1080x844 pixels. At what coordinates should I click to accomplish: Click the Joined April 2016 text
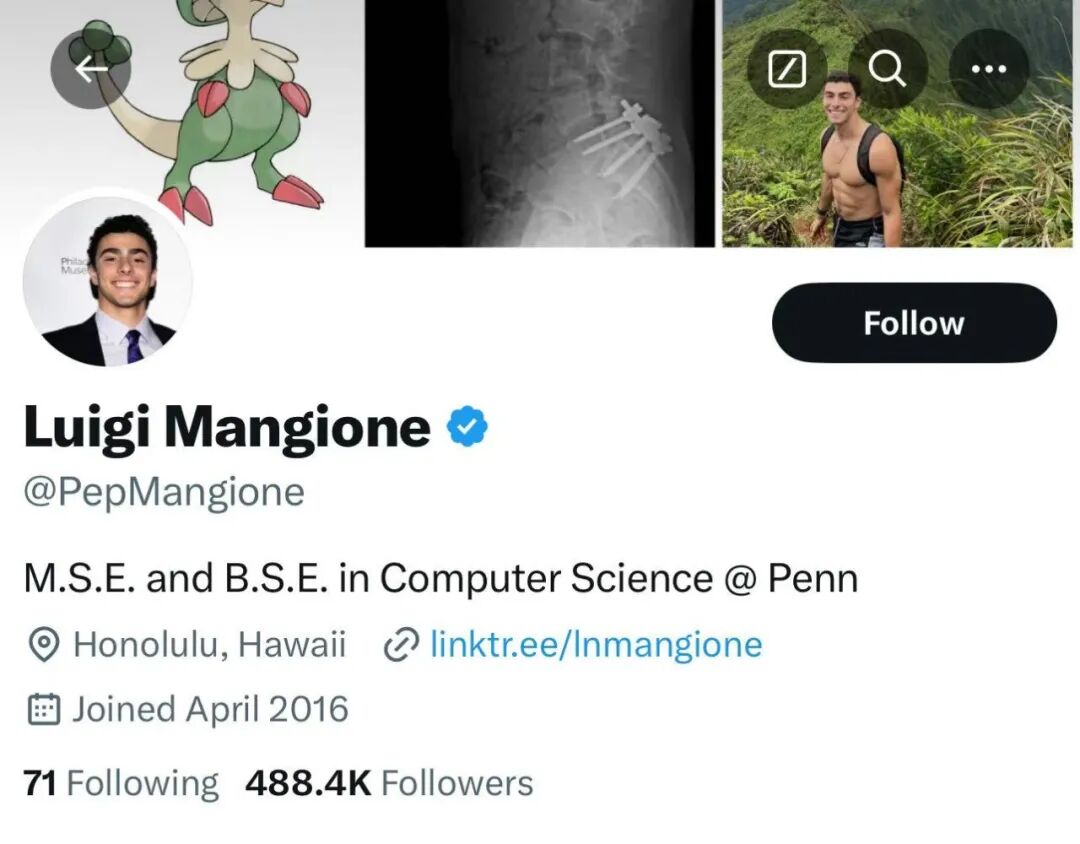coord(210,710)
